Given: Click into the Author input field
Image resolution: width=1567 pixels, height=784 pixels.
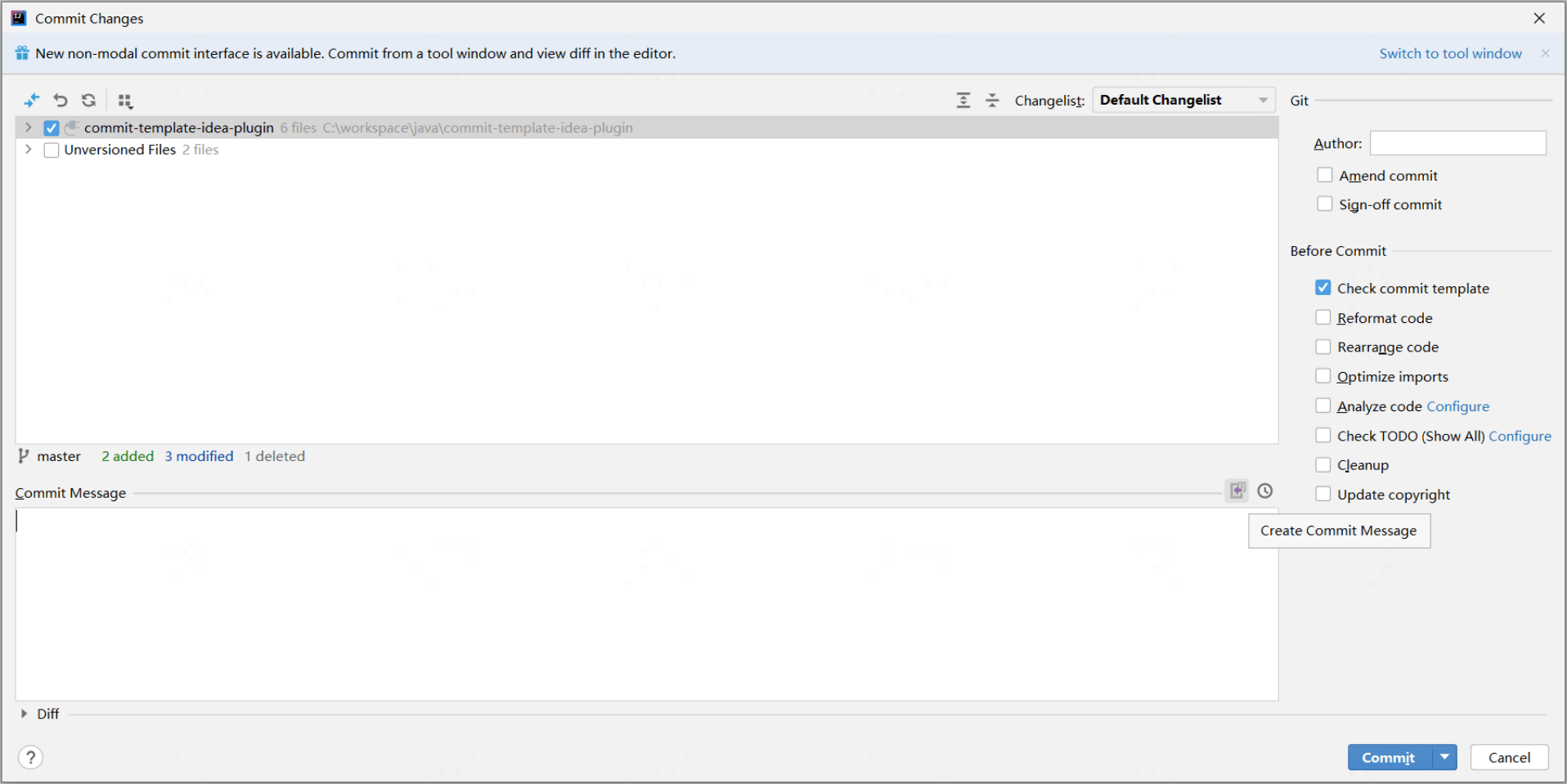Looking at the screenshot, I should tap(1457, 143).
